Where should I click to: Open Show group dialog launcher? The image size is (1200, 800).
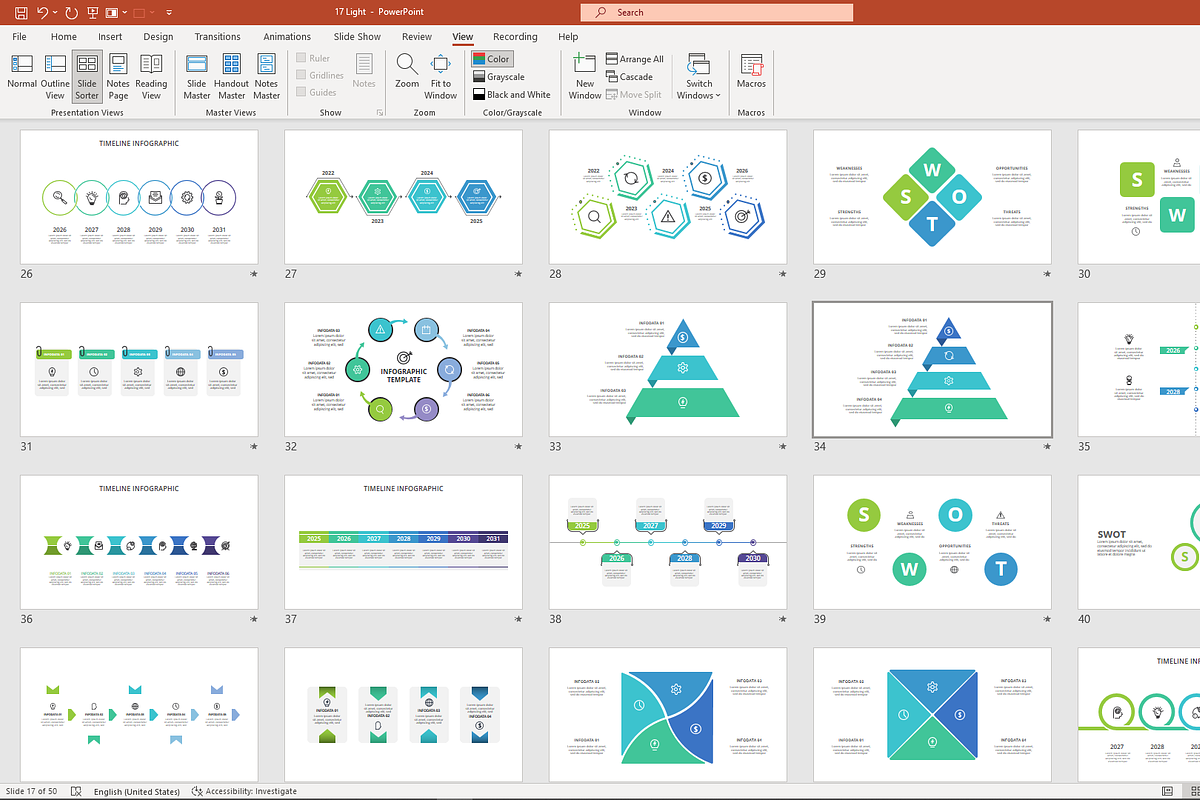tap(379, 113)
